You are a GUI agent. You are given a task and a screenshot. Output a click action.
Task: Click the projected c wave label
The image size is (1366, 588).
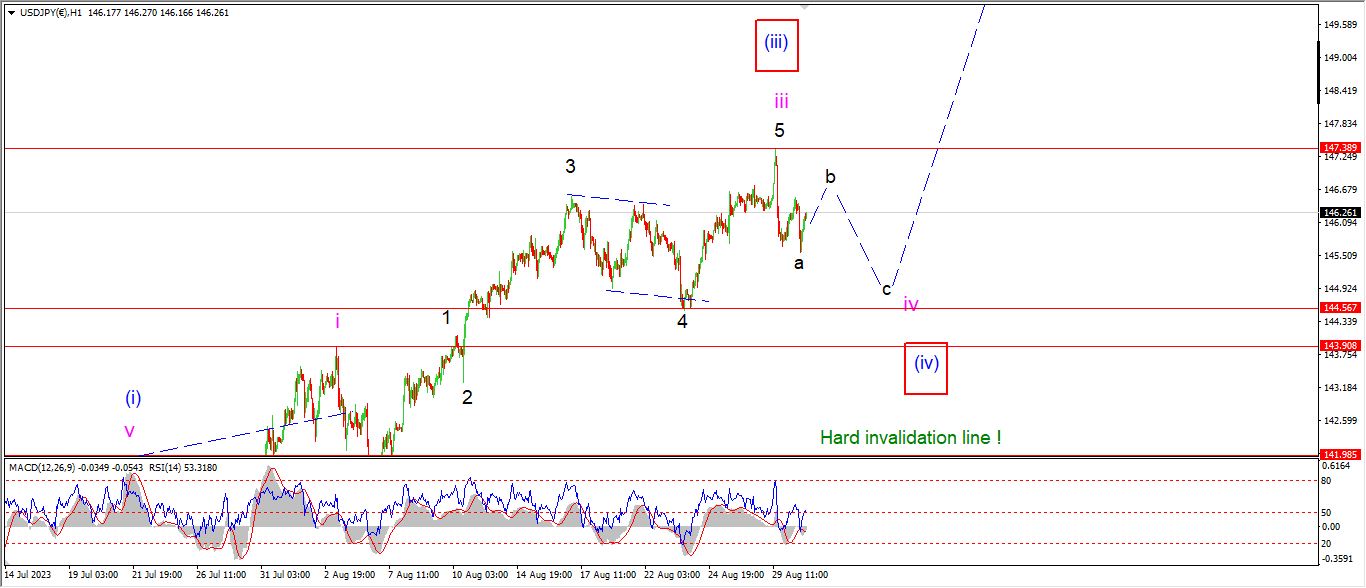click(x=886, y=290)
